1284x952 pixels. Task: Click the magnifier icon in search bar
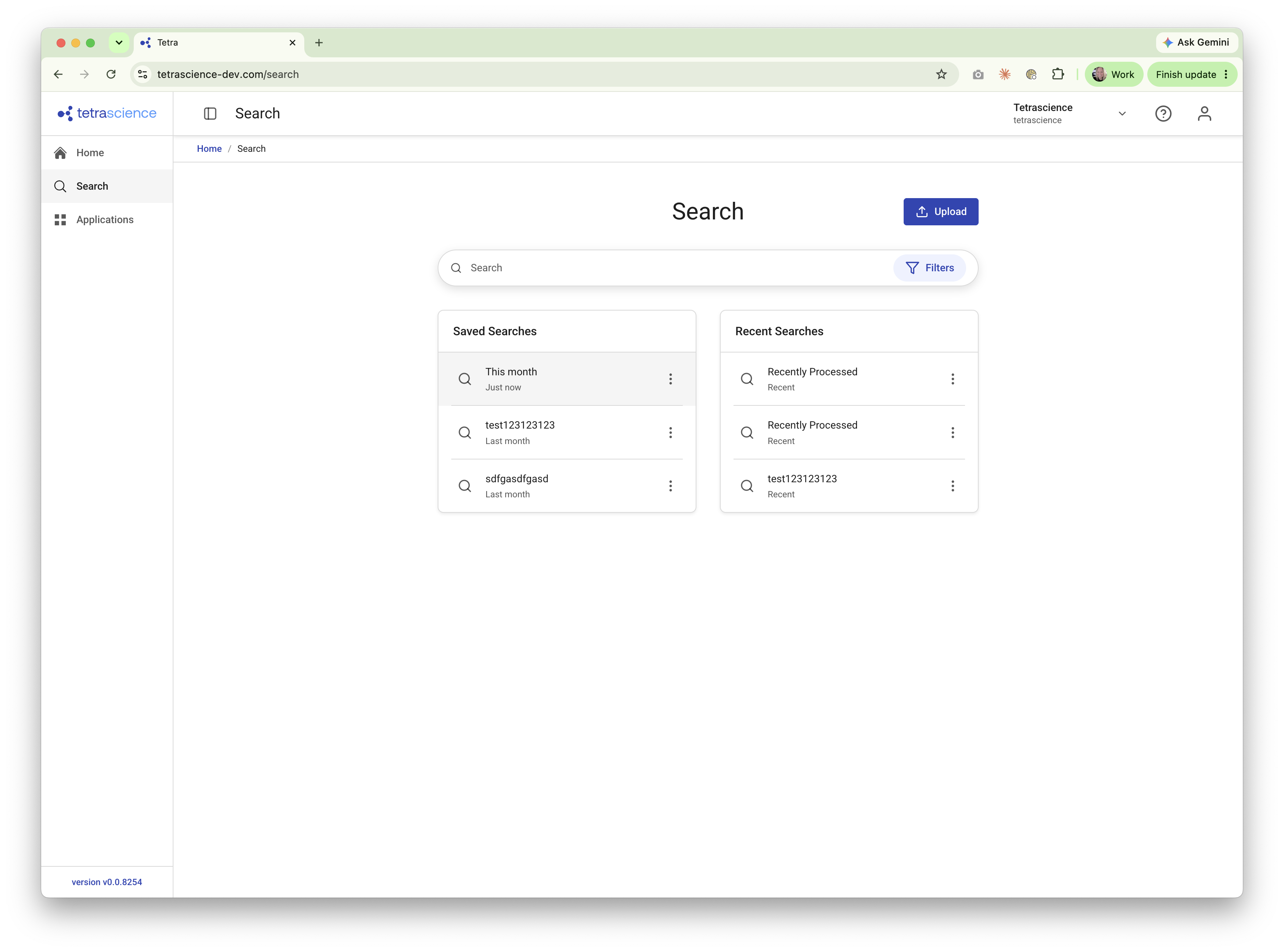(456, 268)
